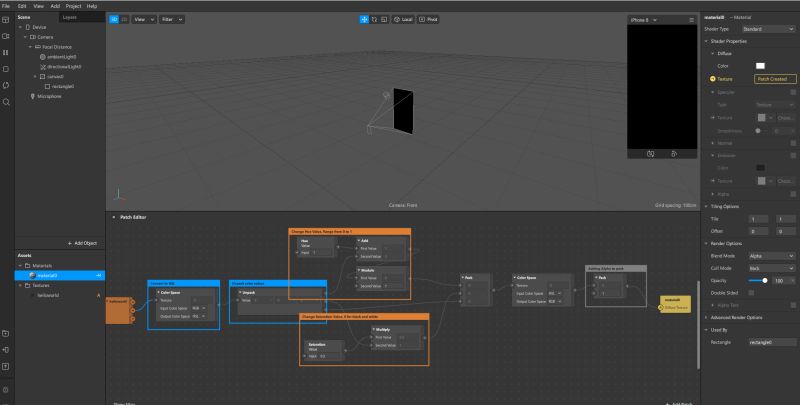Viewport: 800px width, 405px height.
Task: Enable the Emissive checkbox
Action: point(793,156)
